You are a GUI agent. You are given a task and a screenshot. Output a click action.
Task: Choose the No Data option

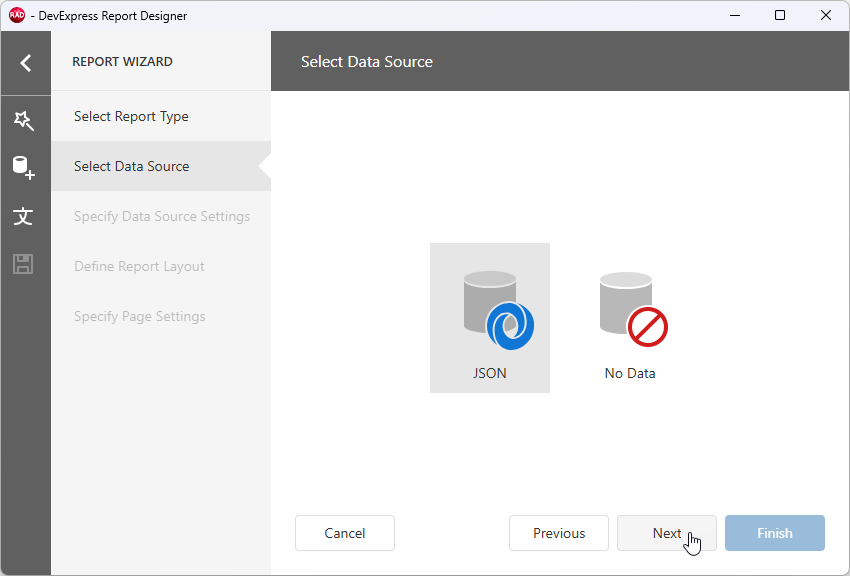coord(629,316)
